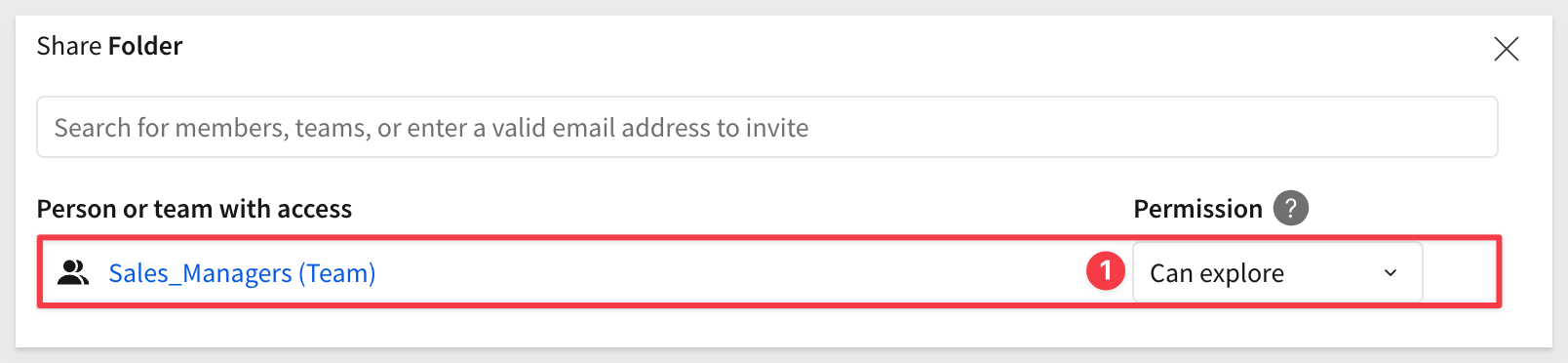Image resolution: width=1568 pixels, height=363 pixels.
Task: Change permission level for Sales_Managers team
Action: tap(1276, 272)
